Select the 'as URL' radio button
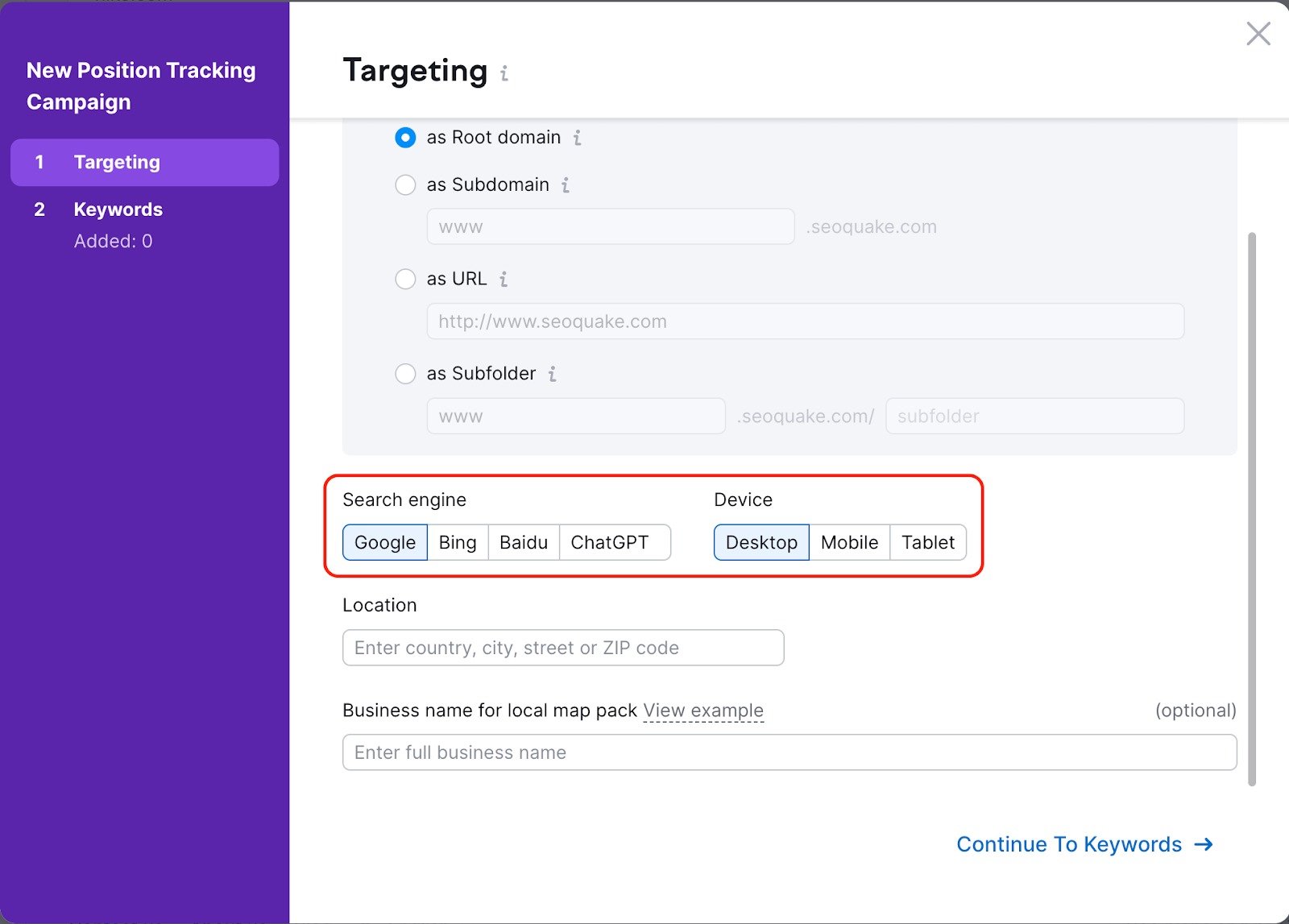1289x924 pixels. [x=405, y=280]
